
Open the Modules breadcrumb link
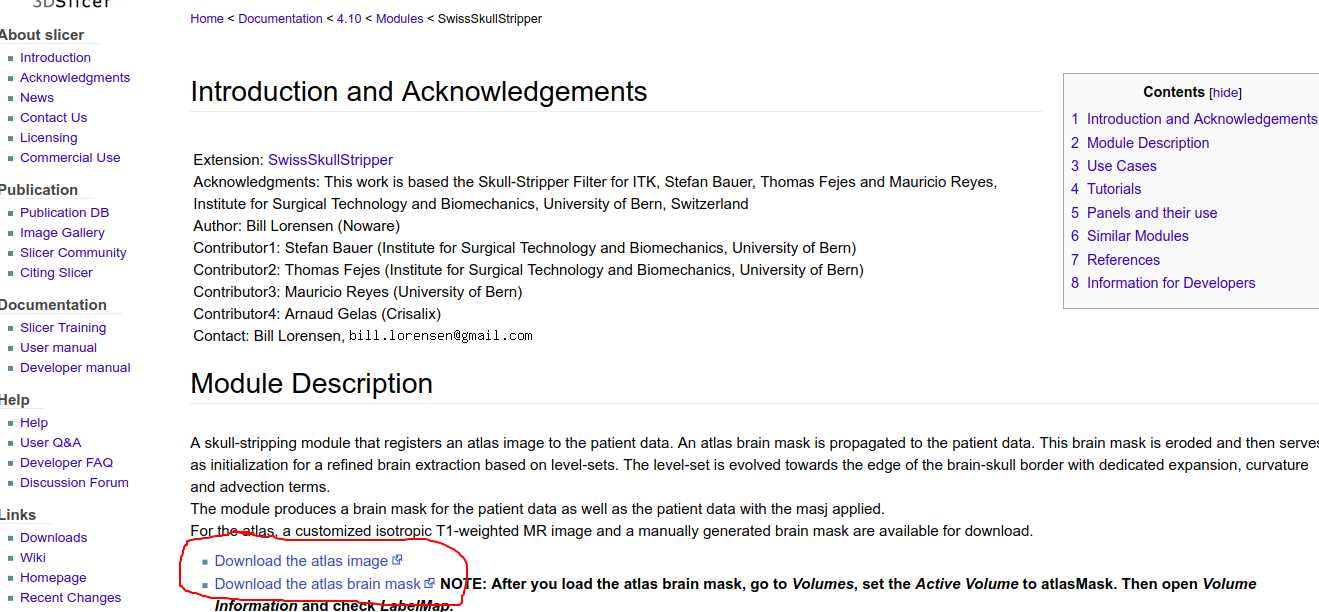click(400, 18)
